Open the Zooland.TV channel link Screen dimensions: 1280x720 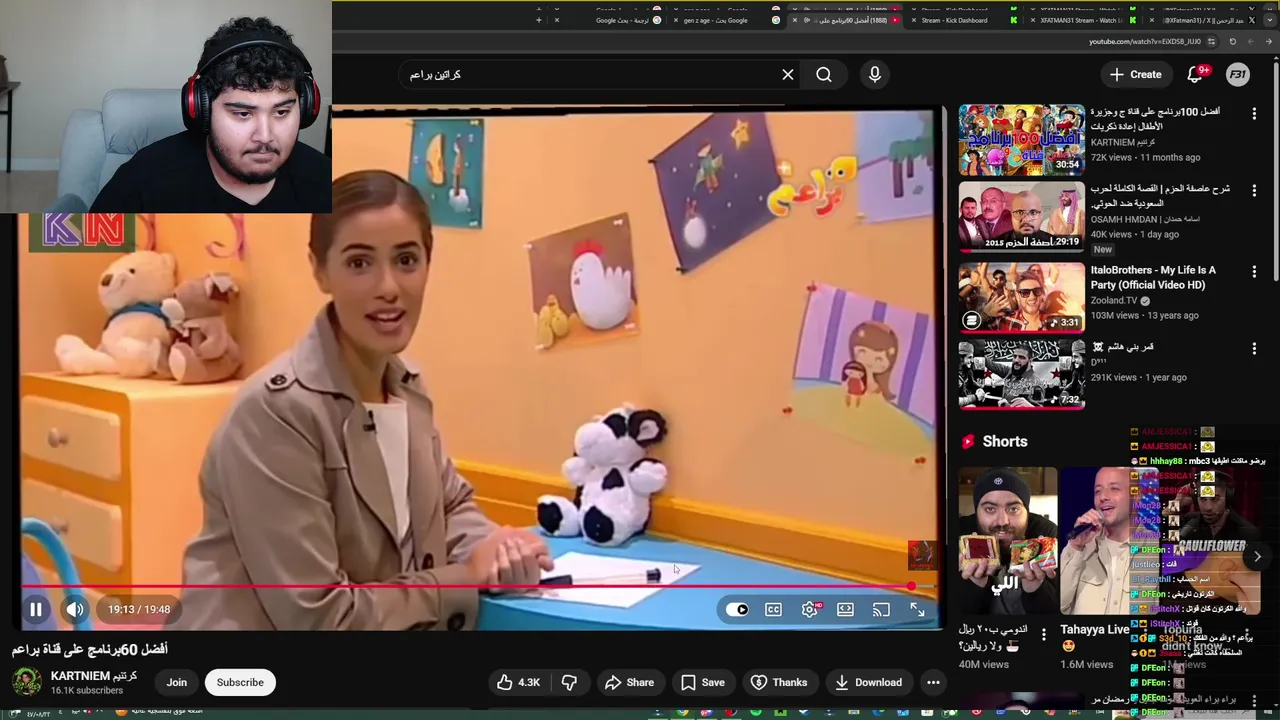(x=1114, y=300)
